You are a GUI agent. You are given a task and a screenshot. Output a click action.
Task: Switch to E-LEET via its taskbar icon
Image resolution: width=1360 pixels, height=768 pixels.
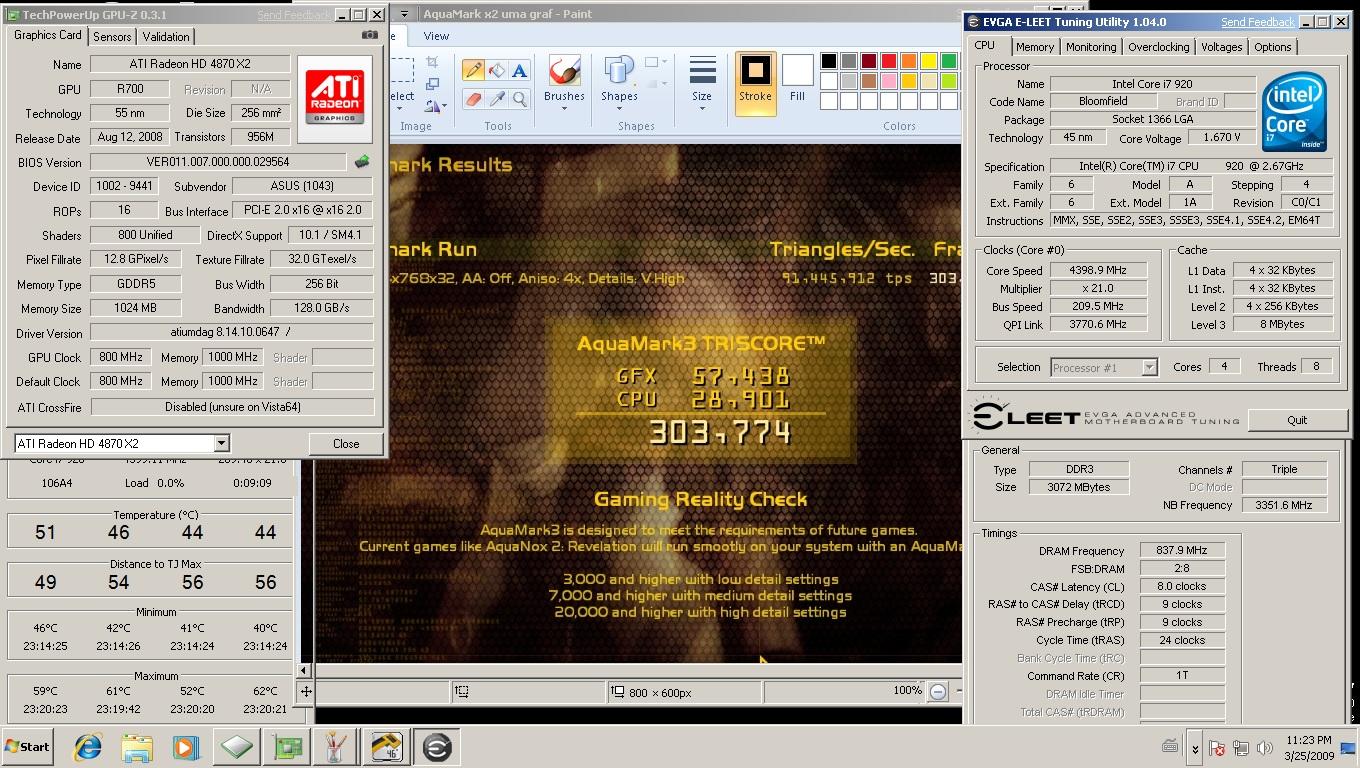coord(437,747)
